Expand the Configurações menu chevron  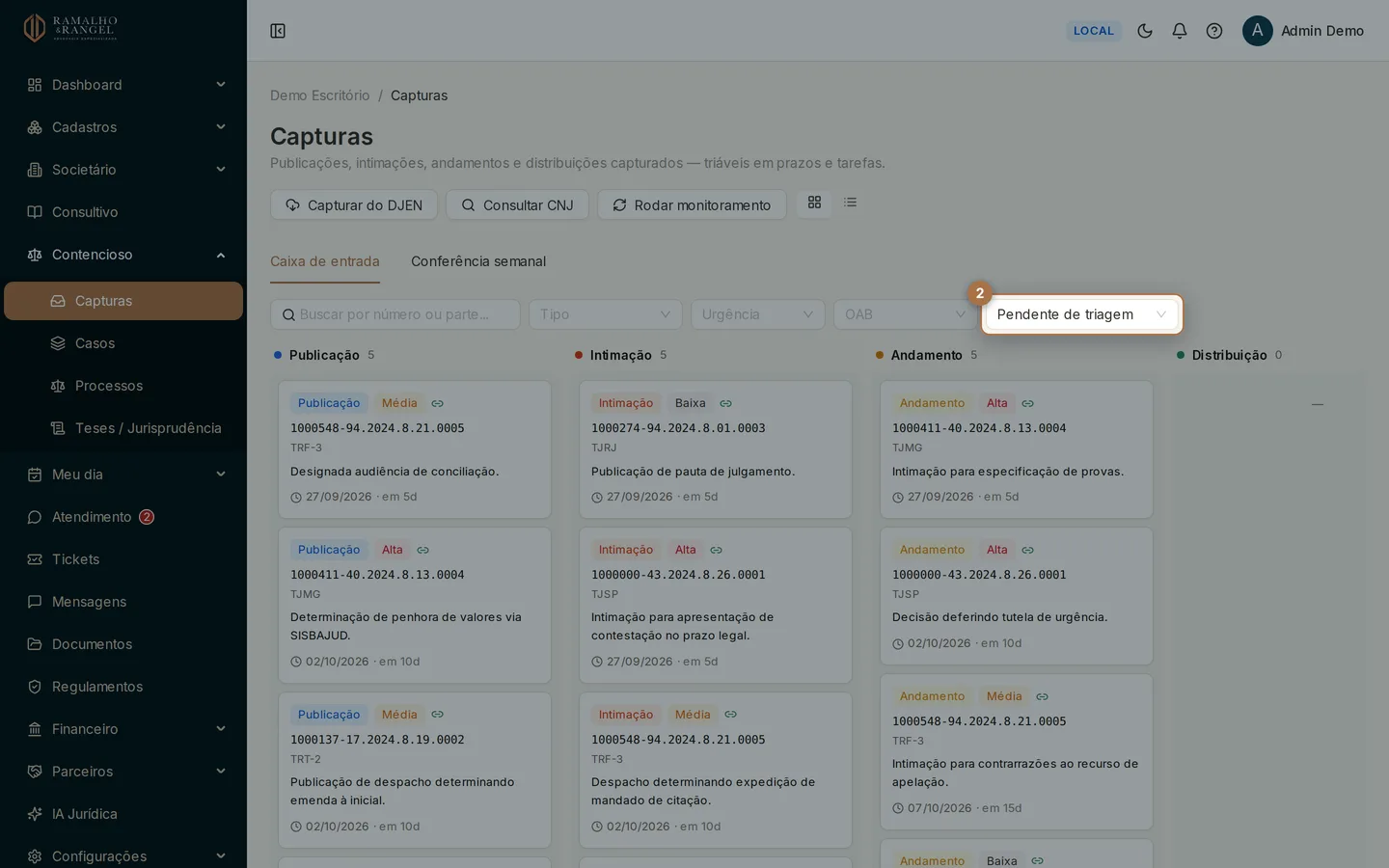tap(221, 856)
